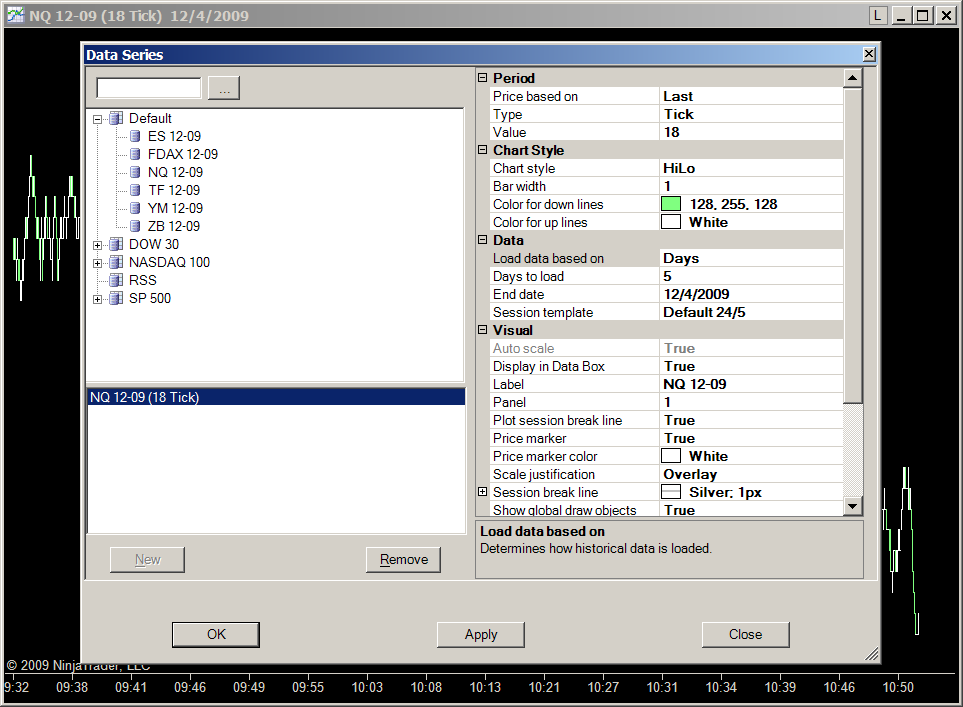The image size is (963, 707).
Task: Select FDAX 12-09 in instrument tree
Action: pyautogui.click(x=183, y=154)
